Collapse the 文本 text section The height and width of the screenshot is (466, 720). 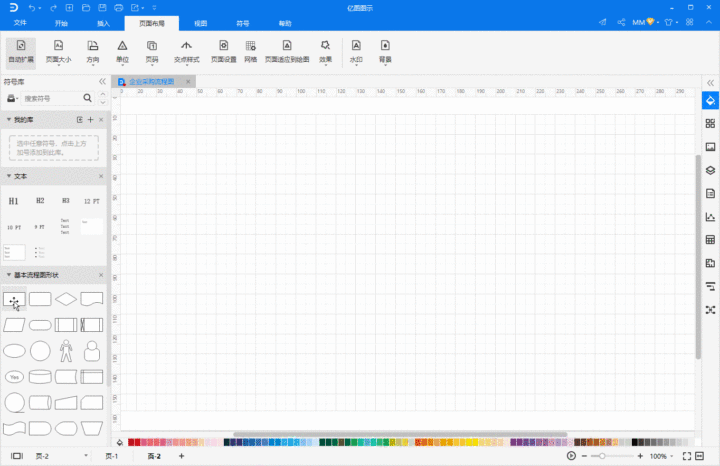tap(9, 176)
